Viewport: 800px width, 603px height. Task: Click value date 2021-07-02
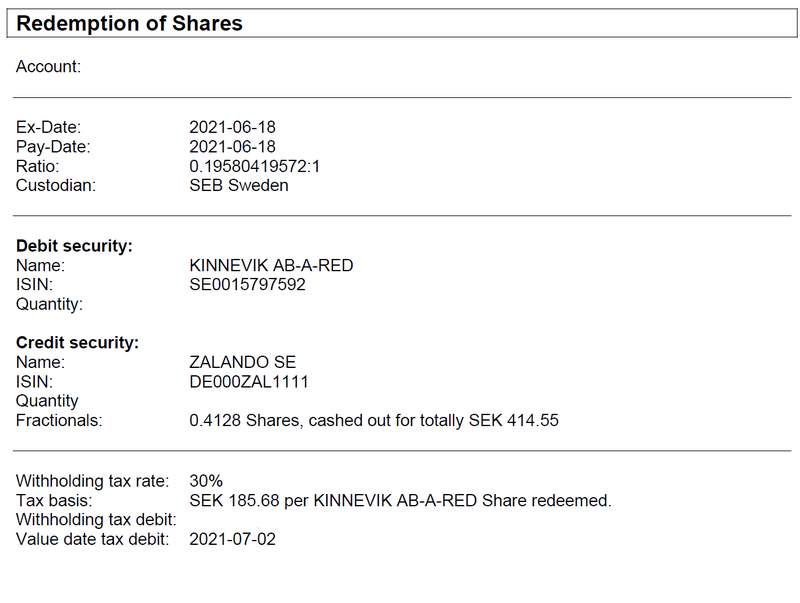click(232, 539)
